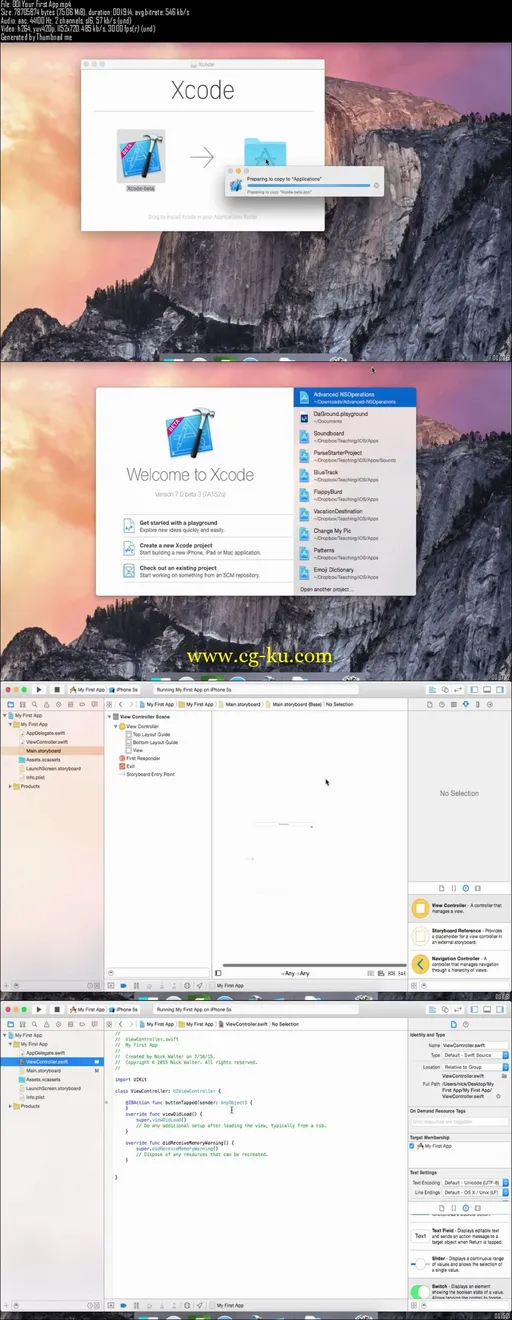This screenshot has height=1320, width=512.
Task: Click the Name field showing ViewController.swift
Action: click(x=475, y=1045)
